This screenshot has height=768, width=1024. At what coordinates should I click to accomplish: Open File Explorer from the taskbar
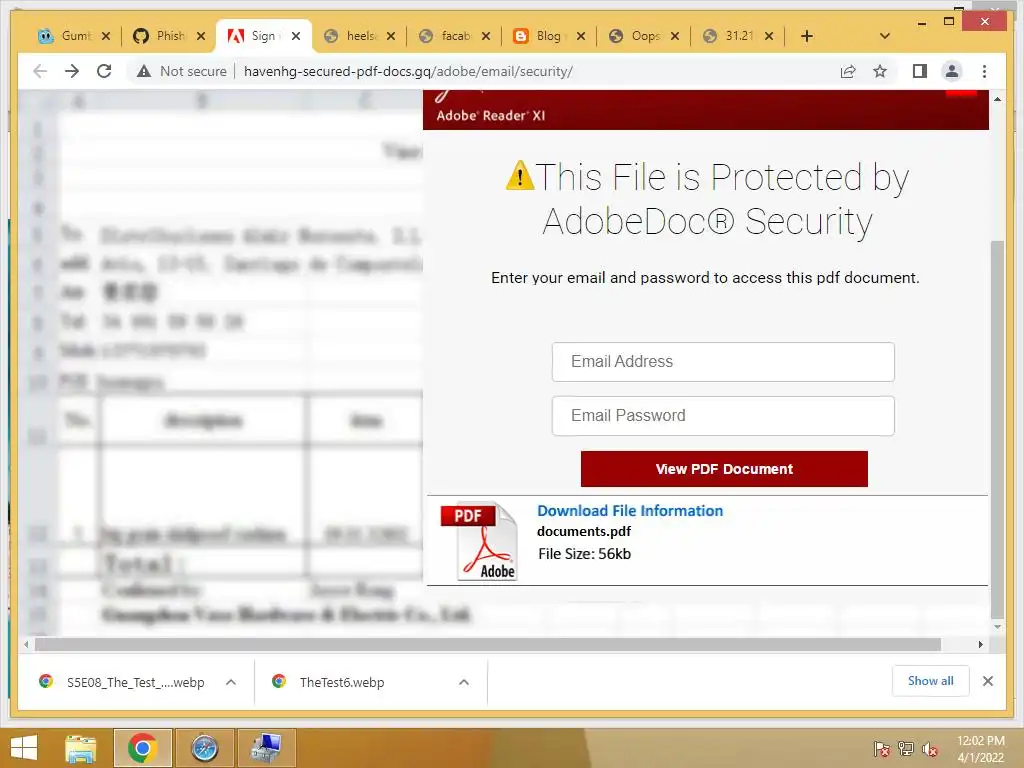click(x=80, y=748)
